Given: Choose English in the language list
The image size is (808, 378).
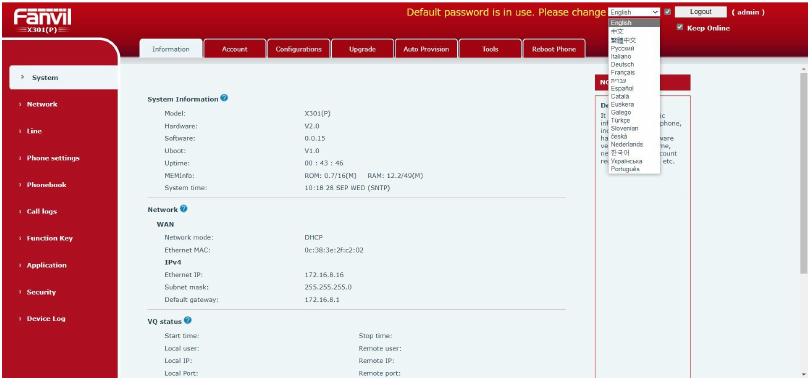Looking at the screenshot, I should coord(634,23).
